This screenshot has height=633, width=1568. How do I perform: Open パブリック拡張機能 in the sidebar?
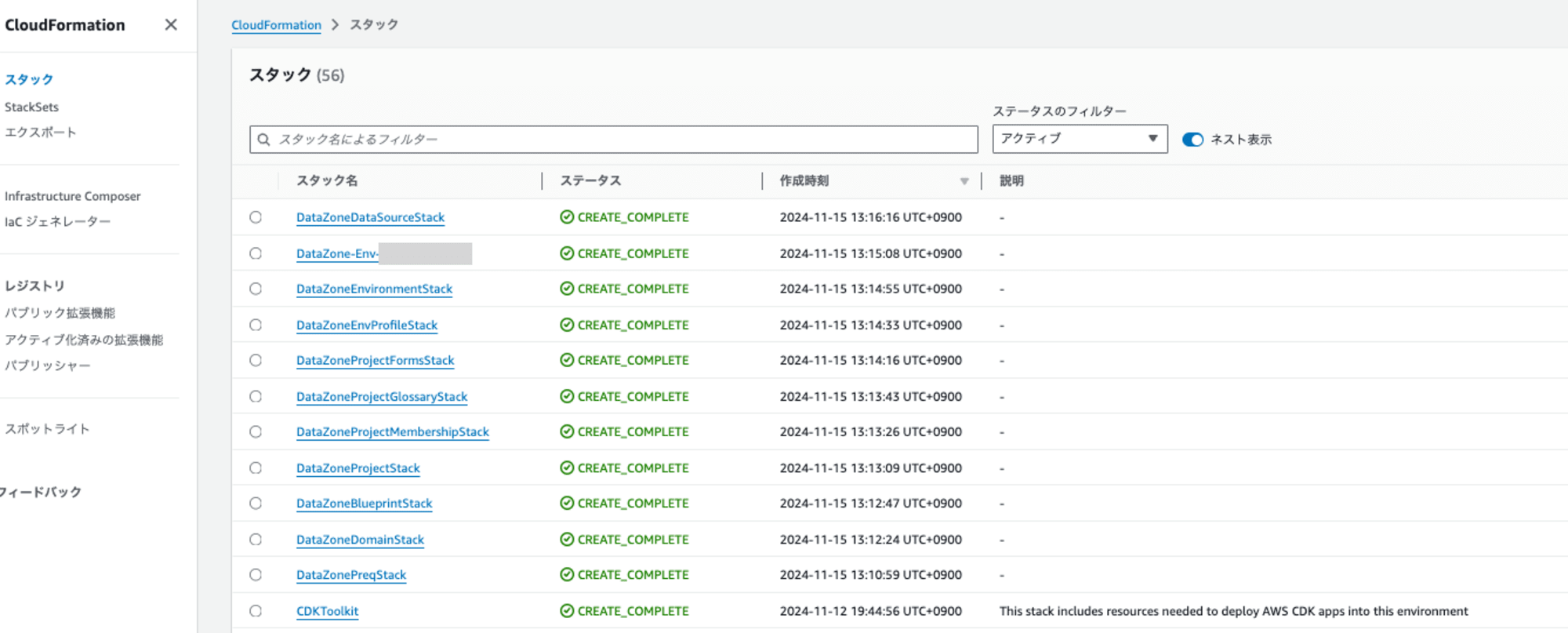point(60,313)
